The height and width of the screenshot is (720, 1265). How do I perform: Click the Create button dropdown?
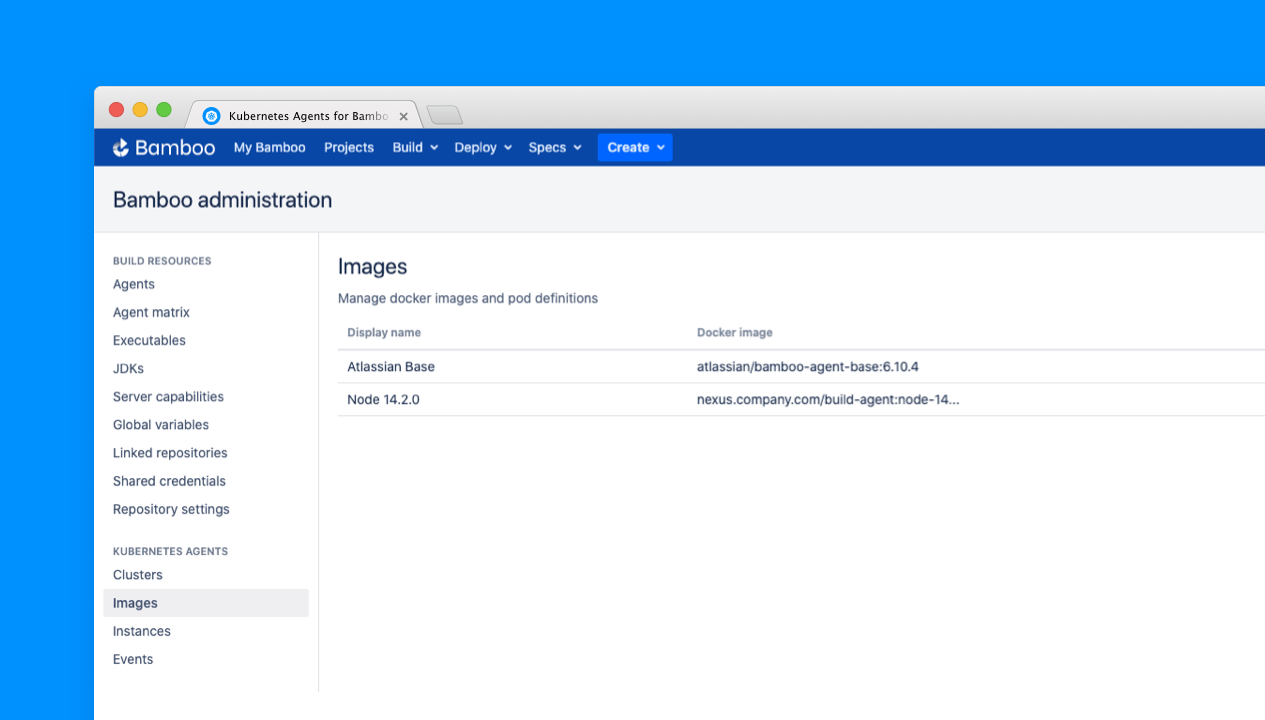(635, 147)
